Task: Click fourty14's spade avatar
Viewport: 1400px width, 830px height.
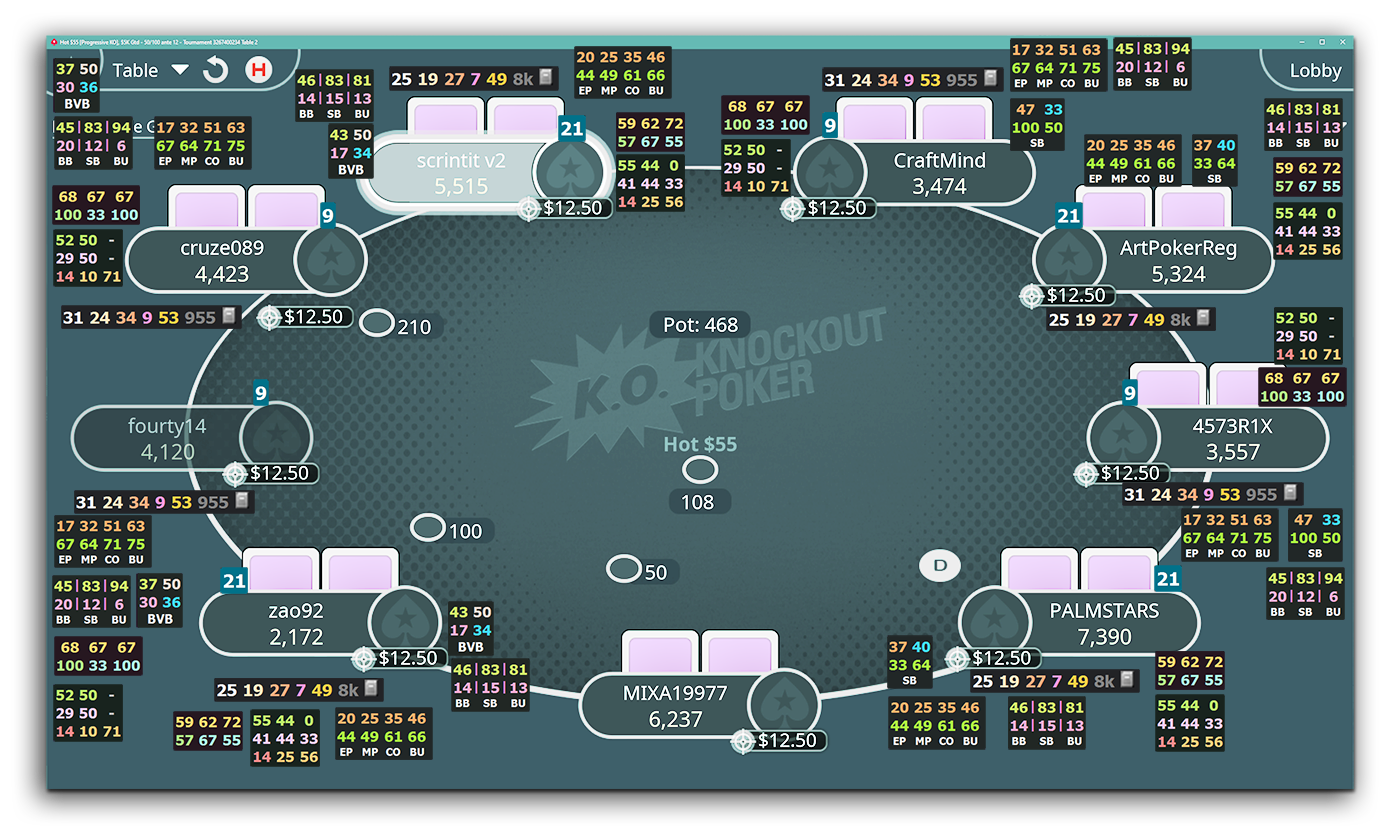Action: click(276, 437)
